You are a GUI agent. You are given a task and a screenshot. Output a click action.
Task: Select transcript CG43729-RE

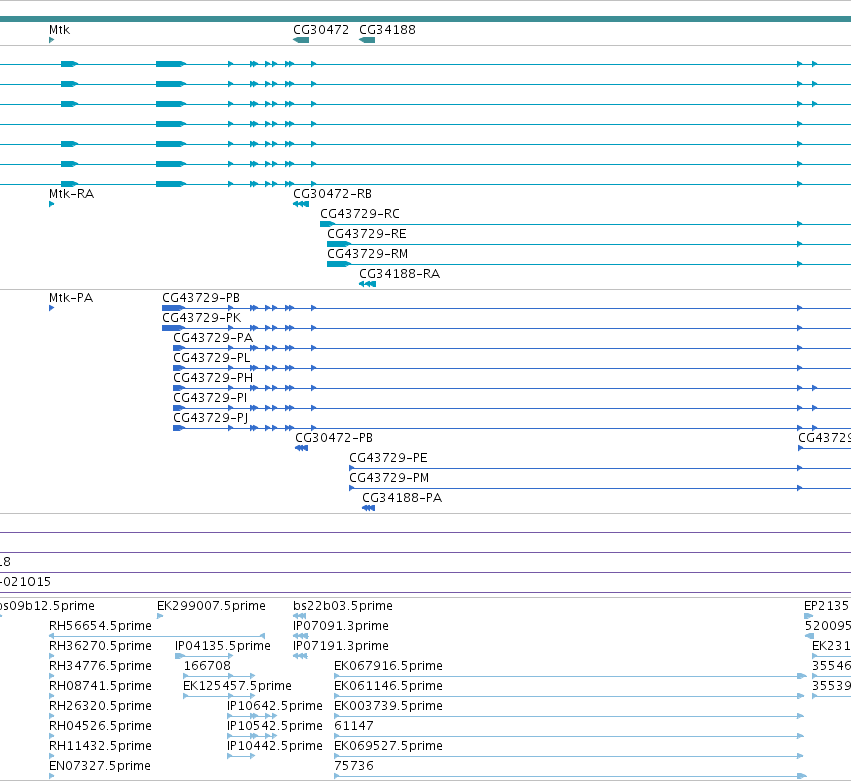coord(366,234)
